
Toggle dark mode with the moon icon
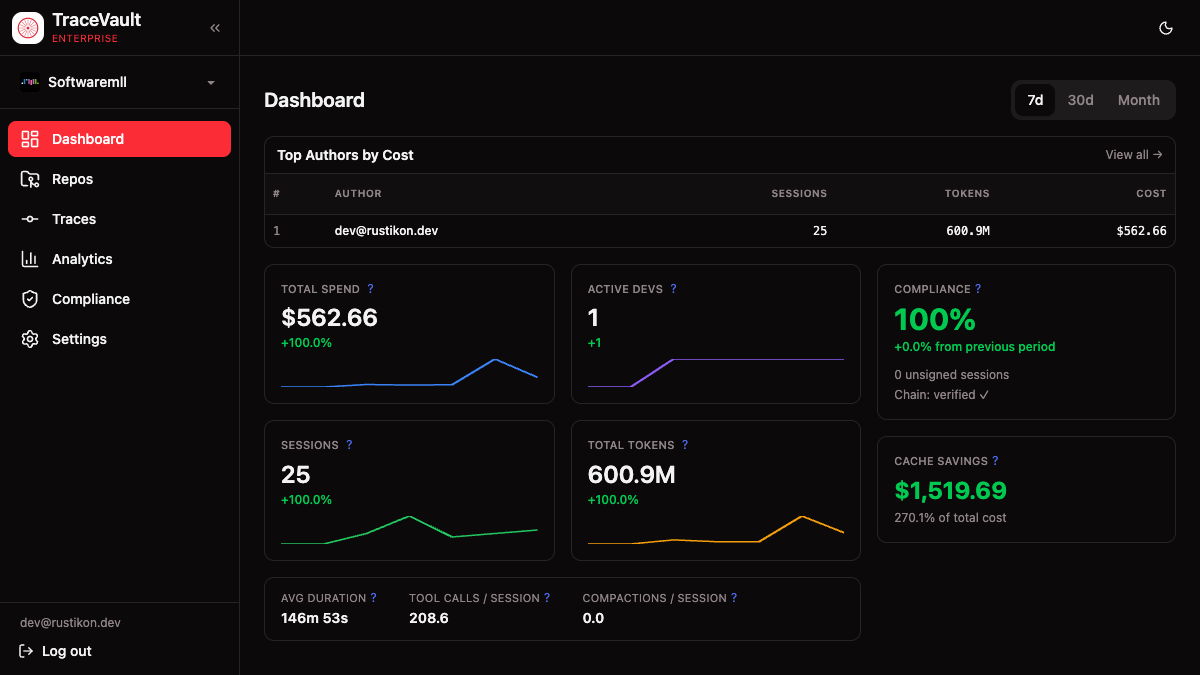click(x=1165, y=28)
